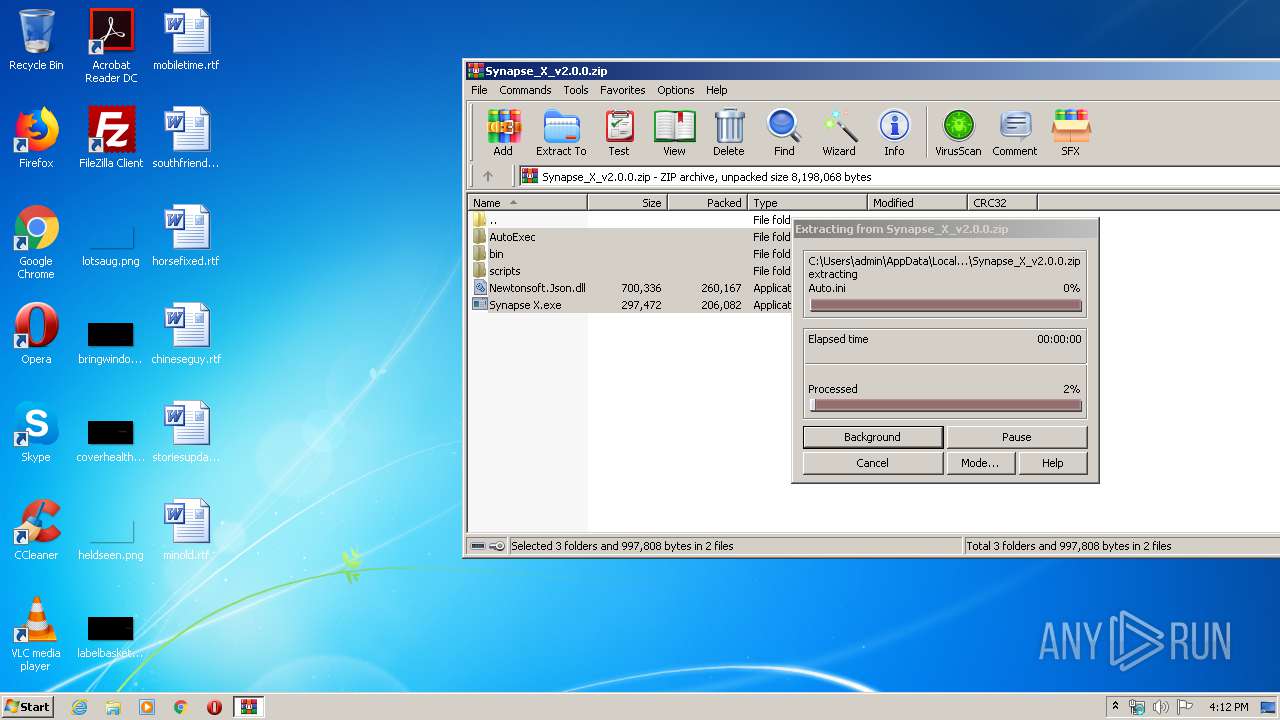Open the Find magnifier tool
This screenshot has height=720, width=1280.
point(784,134)
